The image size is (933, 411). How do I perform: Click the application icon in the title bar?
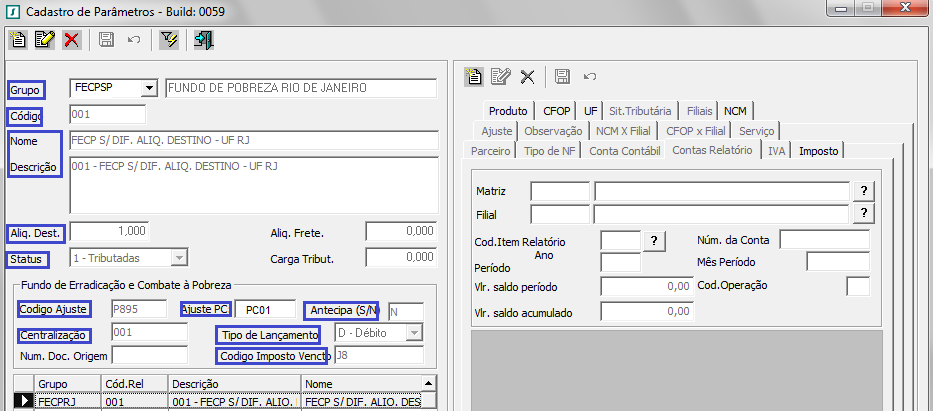tap(14, 11)
